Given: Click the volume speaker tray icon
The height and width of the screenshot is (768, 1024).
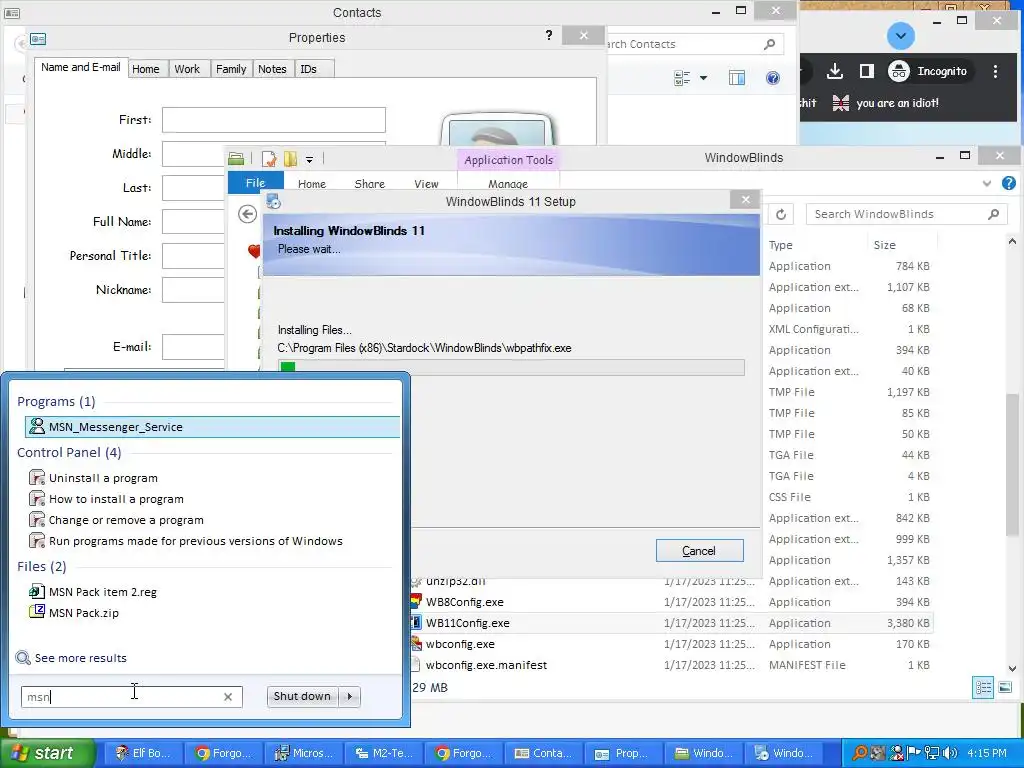Looking at the screenshot, I should (950, 753).
